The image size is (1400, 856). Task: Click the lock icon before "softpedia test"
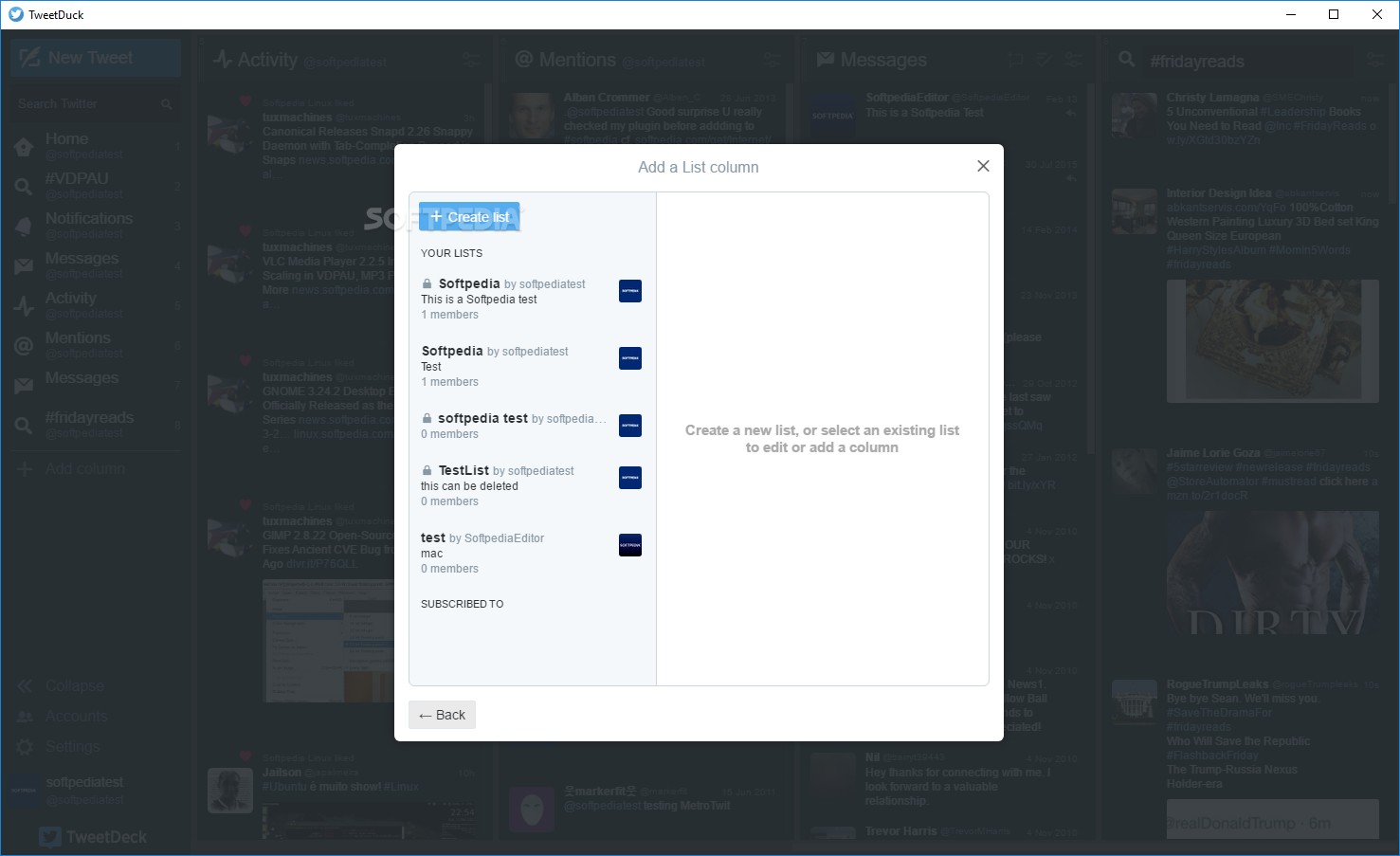pyautogui.click(x=427, y=418)
